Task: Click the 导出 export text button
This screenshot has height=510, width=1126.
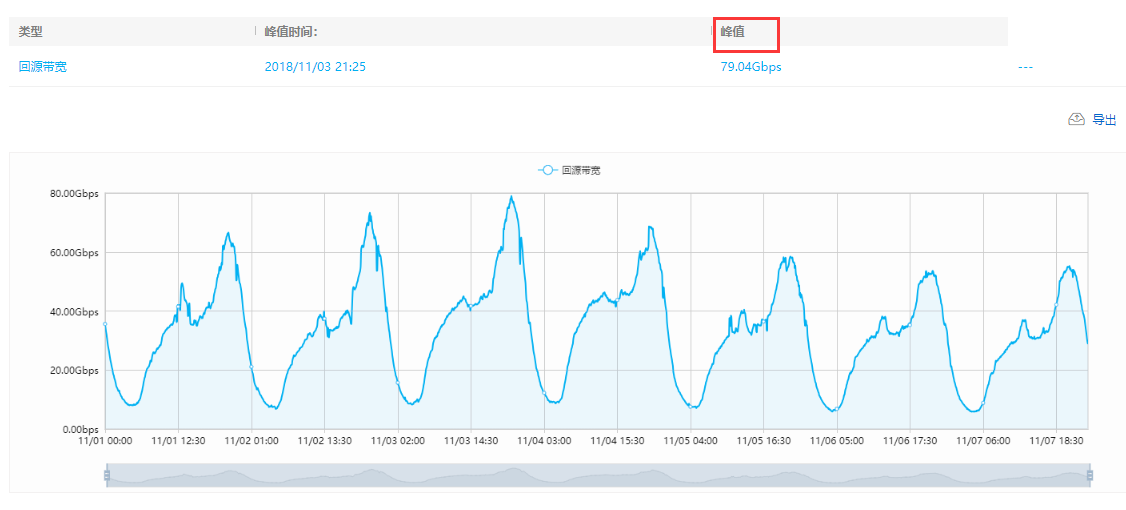Action: coord(1104,120)
